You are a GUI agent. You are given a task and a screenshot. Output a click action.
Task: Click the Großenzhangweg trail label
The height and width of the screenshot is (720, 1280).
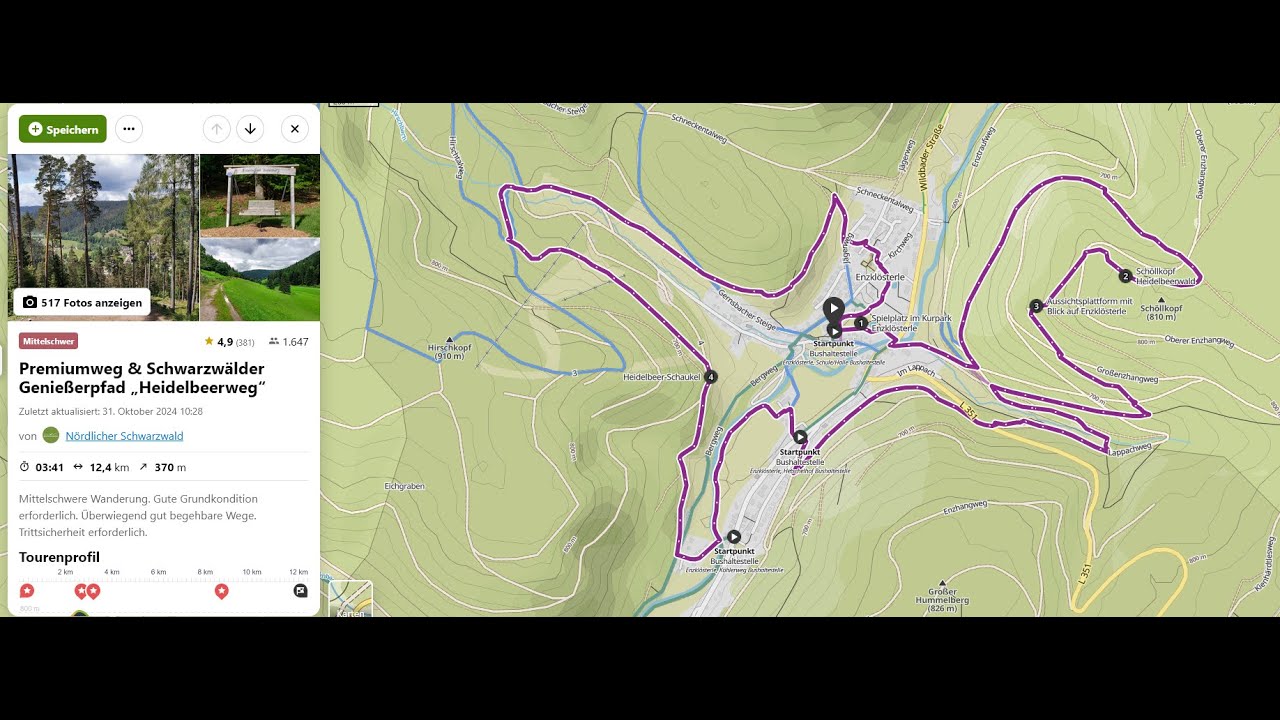1127,377
